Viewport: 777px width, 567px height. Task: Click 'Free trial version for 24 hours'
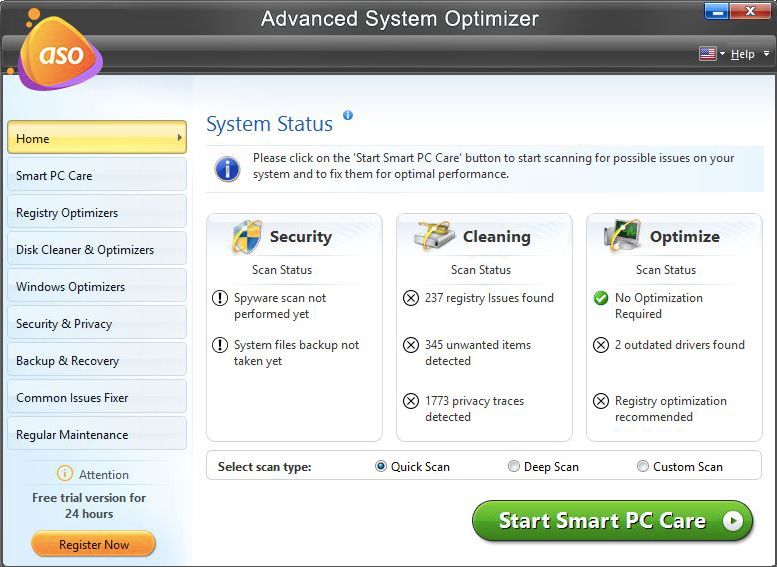(89, 506)
